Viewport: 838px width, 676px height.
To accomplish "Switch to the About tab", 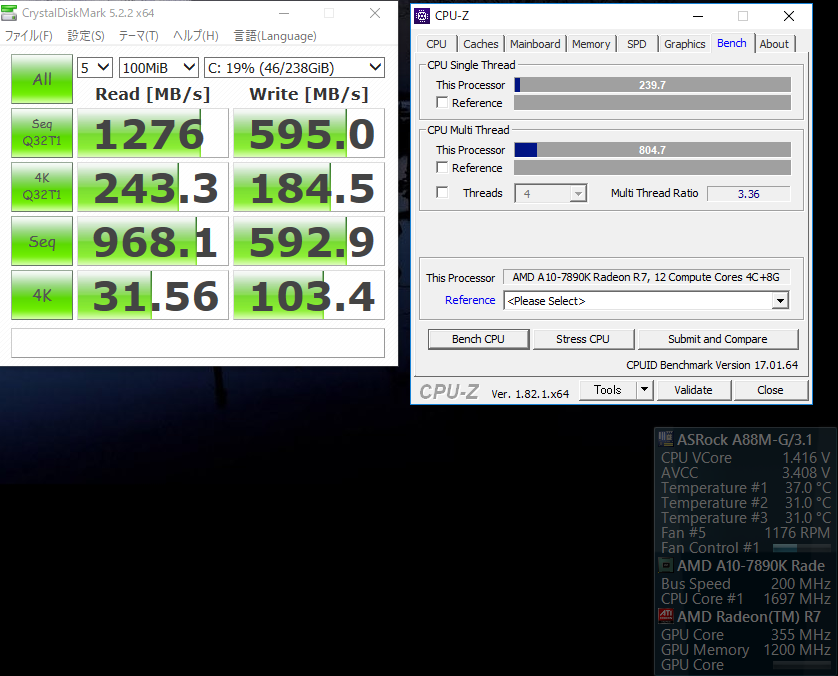I will (774, 44).
